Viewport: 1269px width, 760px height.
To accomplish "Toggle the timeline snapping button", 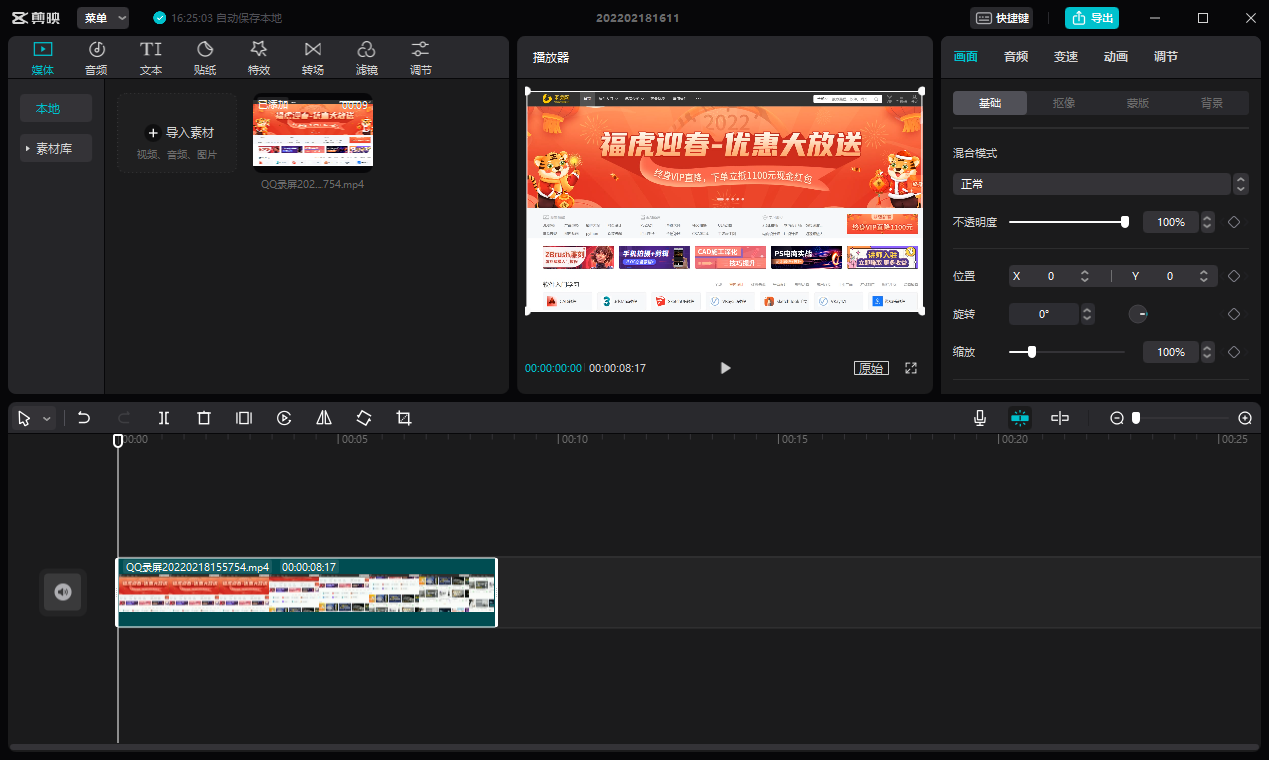I will 1020,418.
